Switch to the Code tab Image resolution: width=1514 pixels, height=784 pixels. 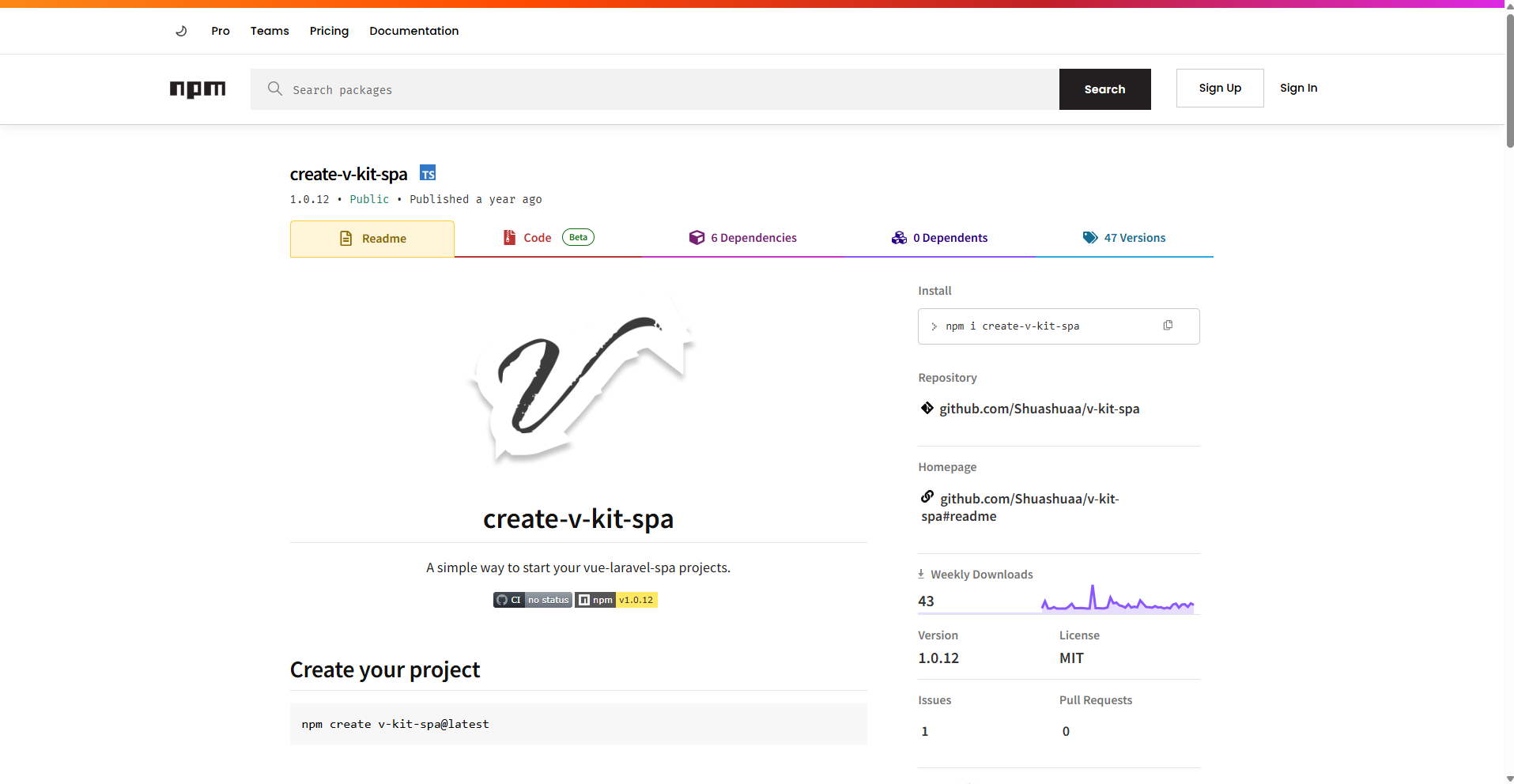(x=549, y=238)
